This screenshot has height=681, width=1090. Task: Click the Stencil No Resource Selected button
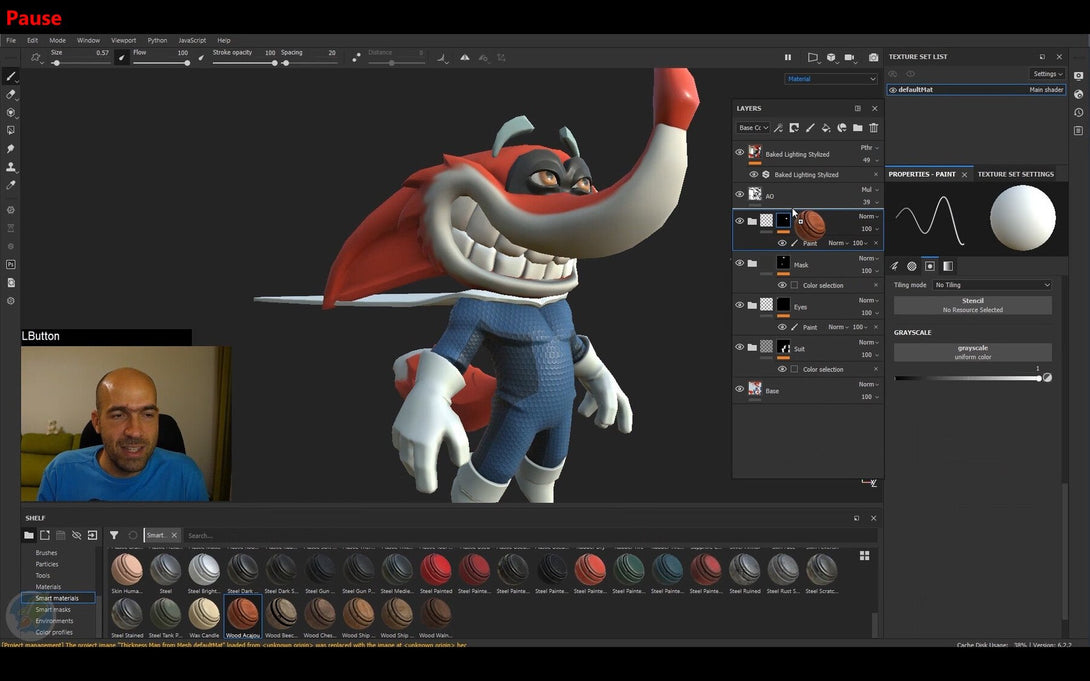[973, 305]
